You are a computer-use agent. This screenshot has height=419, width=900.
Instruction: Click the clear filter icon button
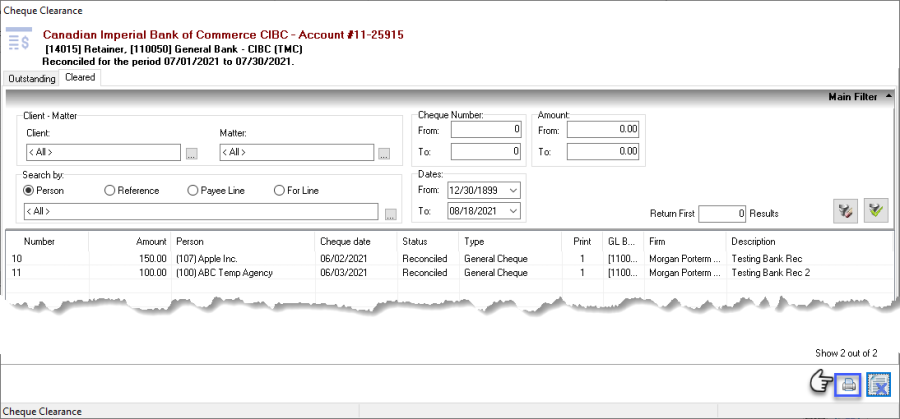coord(845,211)
